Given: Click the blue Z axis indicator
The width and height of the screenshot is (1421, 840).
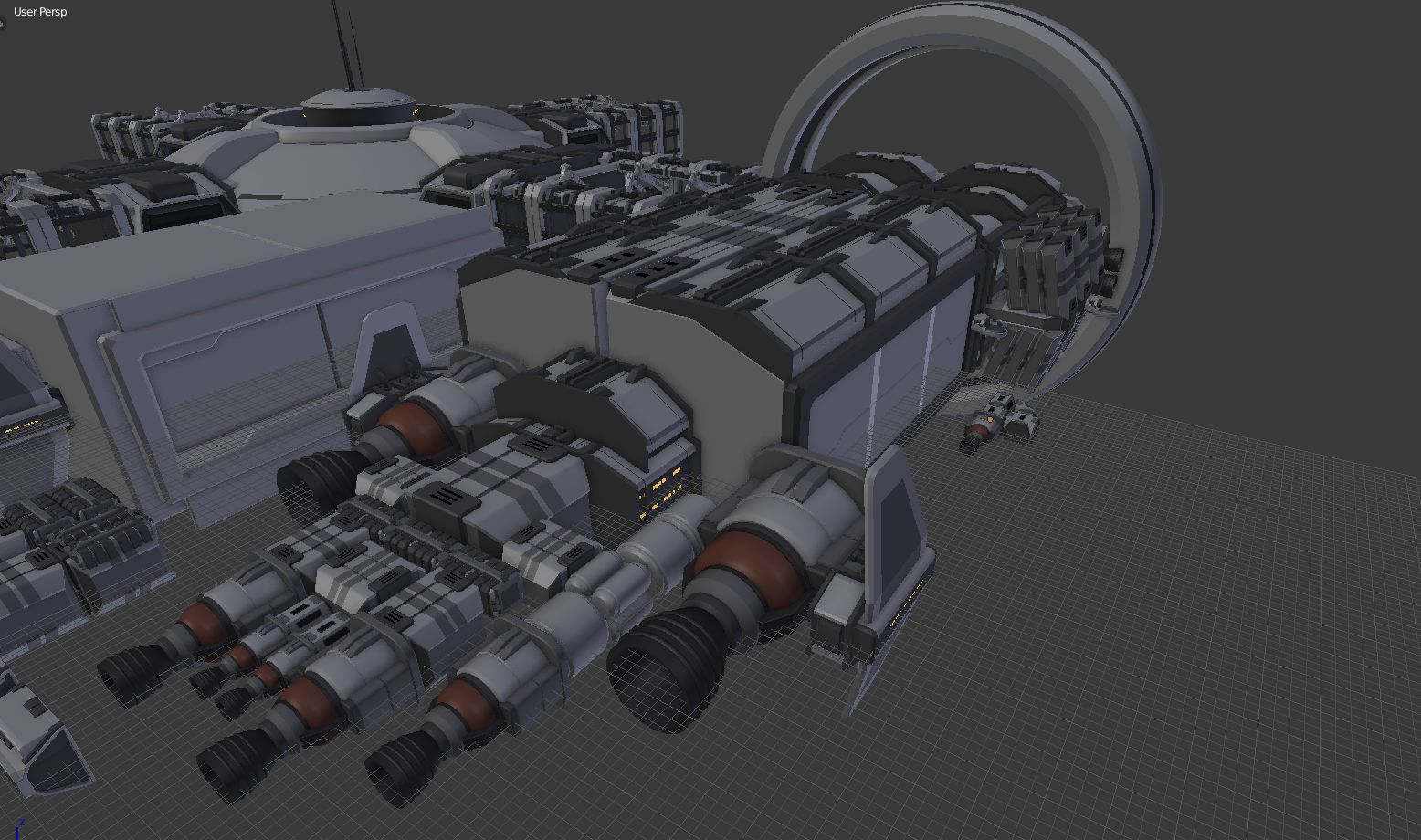Looking at the screenshot, I should 17,829.
